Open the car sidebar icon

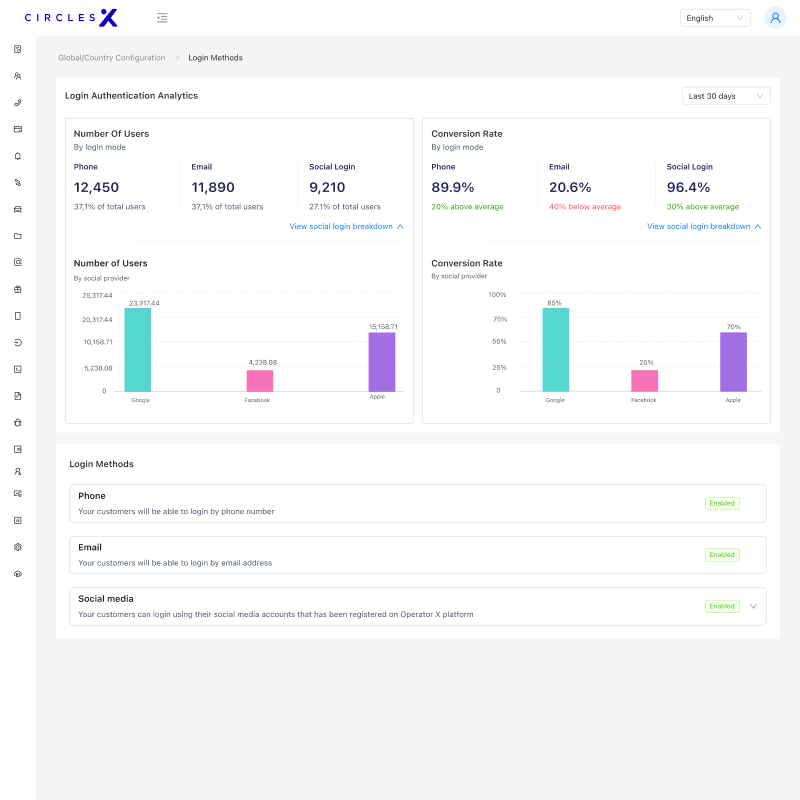tap(18, 209)
